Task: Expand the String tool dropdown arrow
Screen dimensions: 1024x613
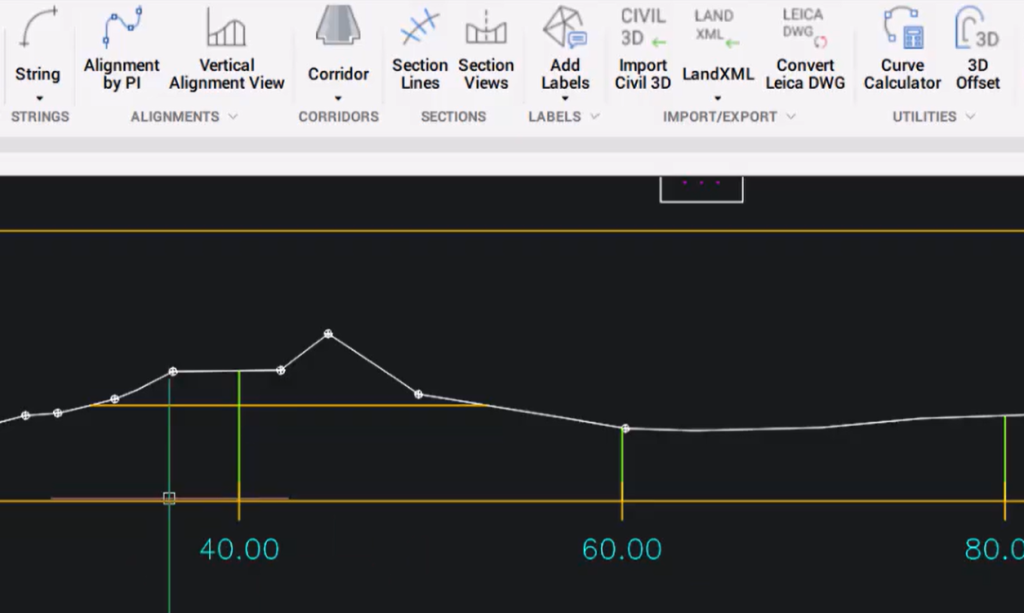Action: pos(38,95)
